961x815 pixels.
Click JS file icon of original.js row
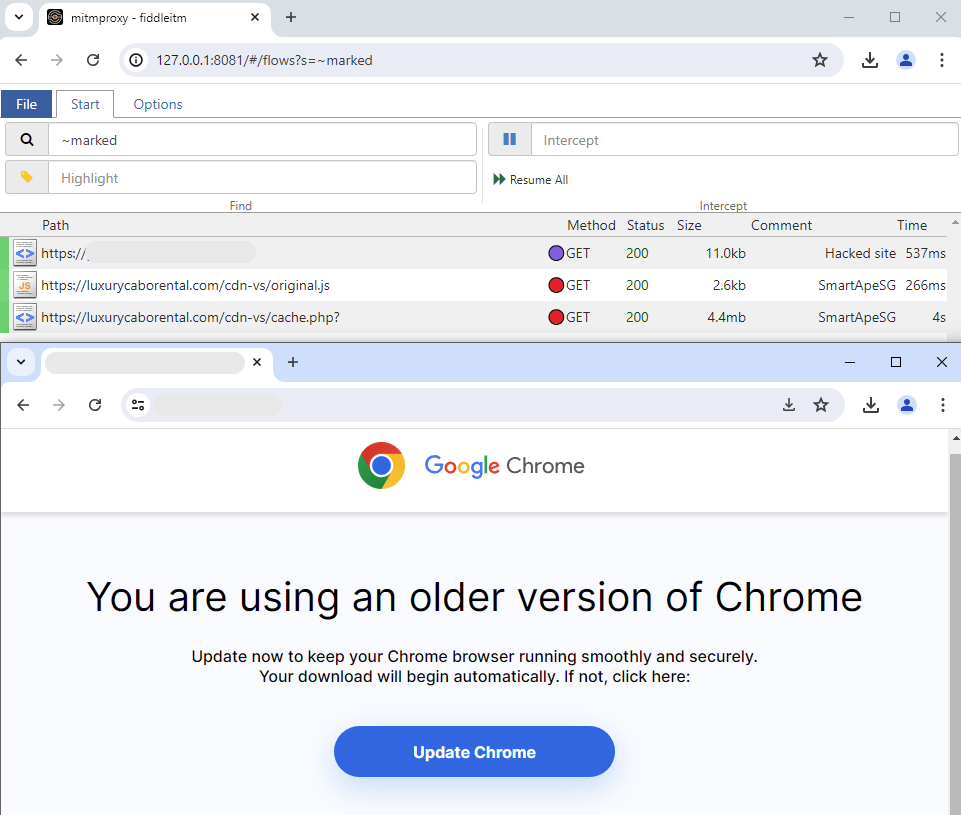click(x=25, y=285)
